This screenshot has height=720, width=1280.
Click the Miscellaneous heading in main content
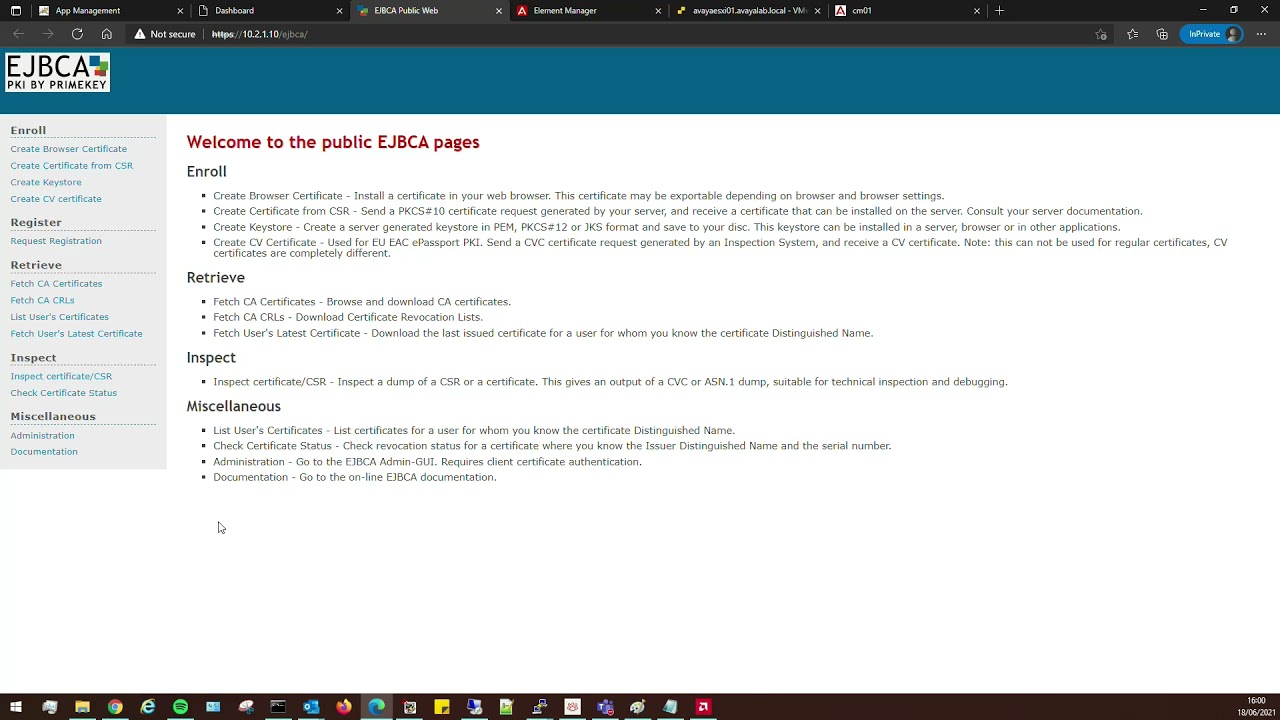(233, 406)
